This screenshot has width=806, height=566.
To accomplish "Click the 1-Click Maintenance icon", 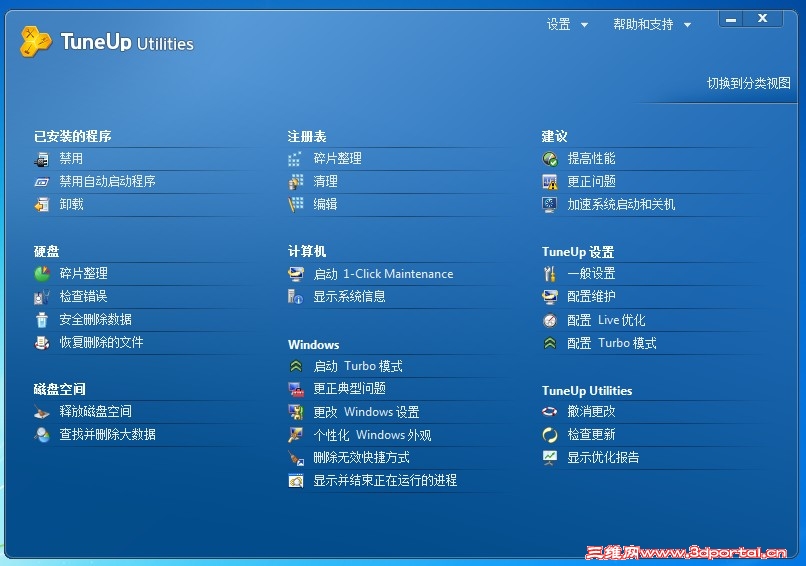I will pos(296,274).
